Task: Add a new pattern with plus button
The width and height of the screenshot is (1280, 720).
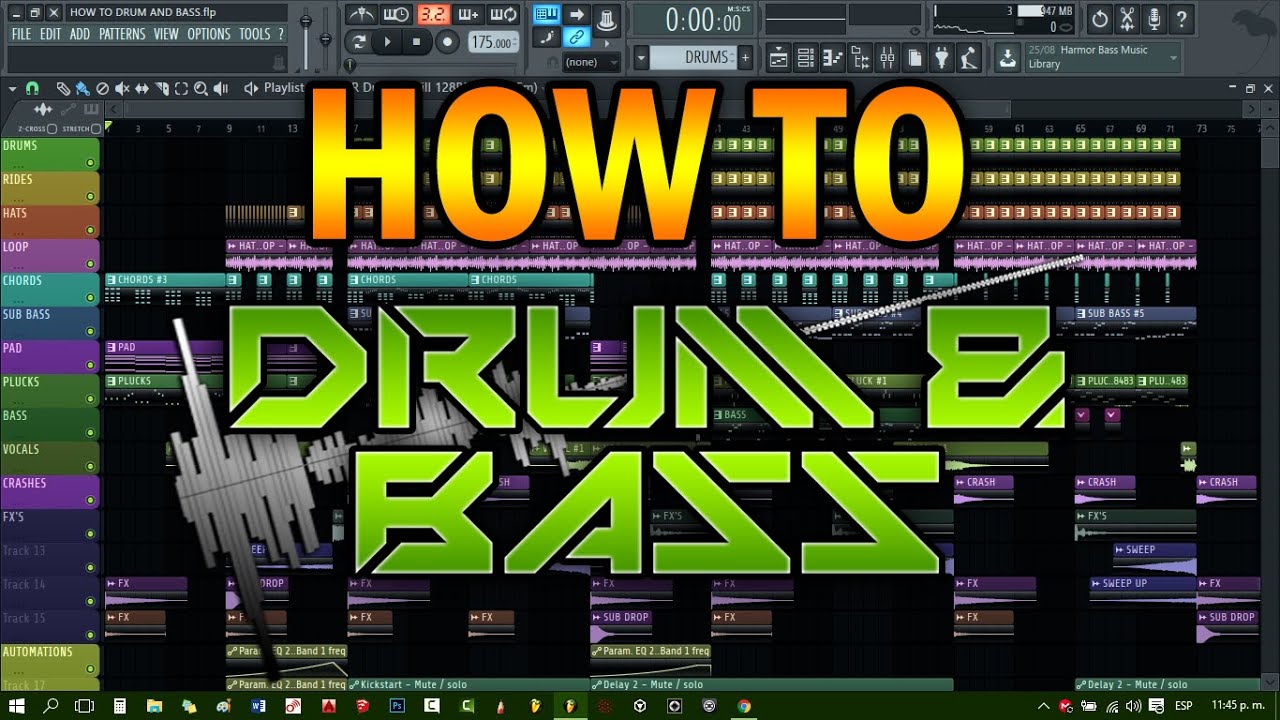Action: [745, 58]
